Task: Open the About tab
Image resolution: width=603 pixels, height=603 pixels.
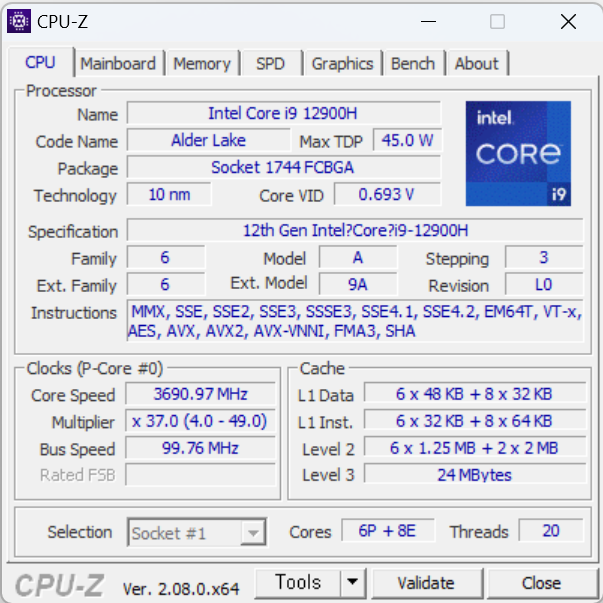Action: (476, 63)
